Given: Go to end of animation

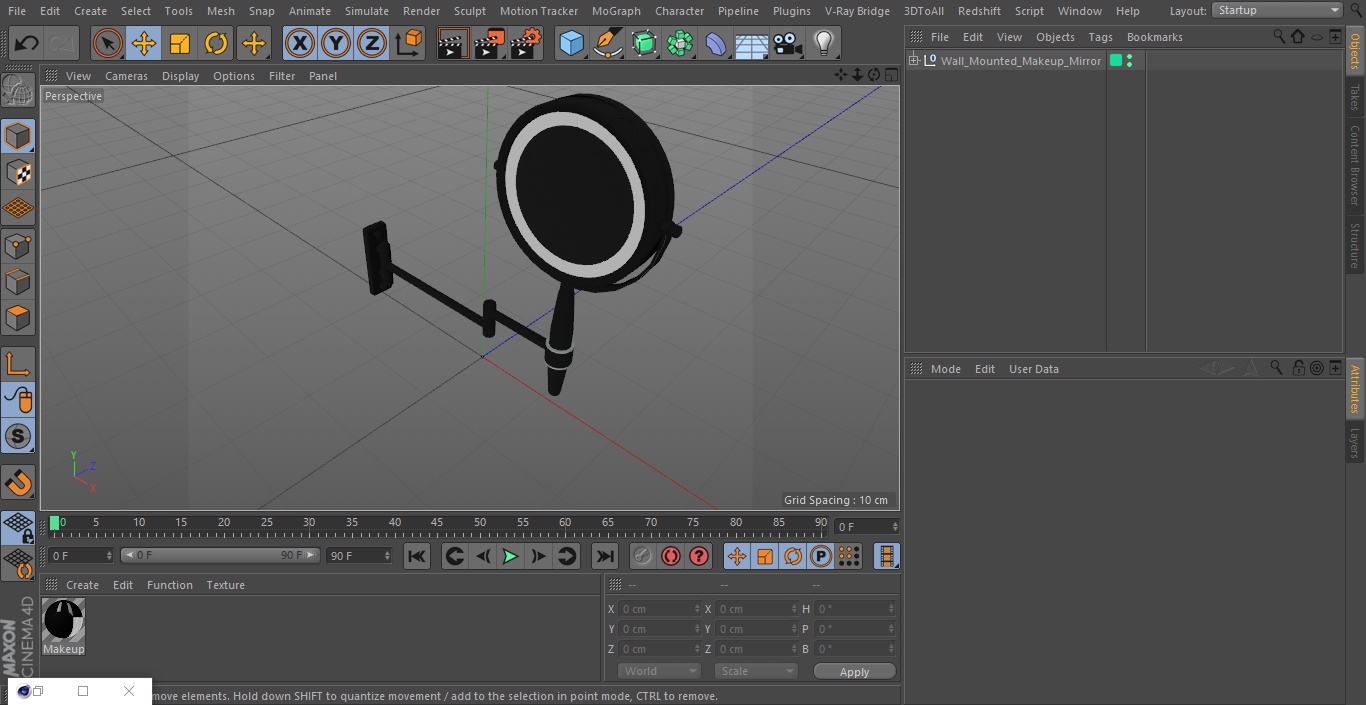Looking at the screenshot, I should point(604,556).
